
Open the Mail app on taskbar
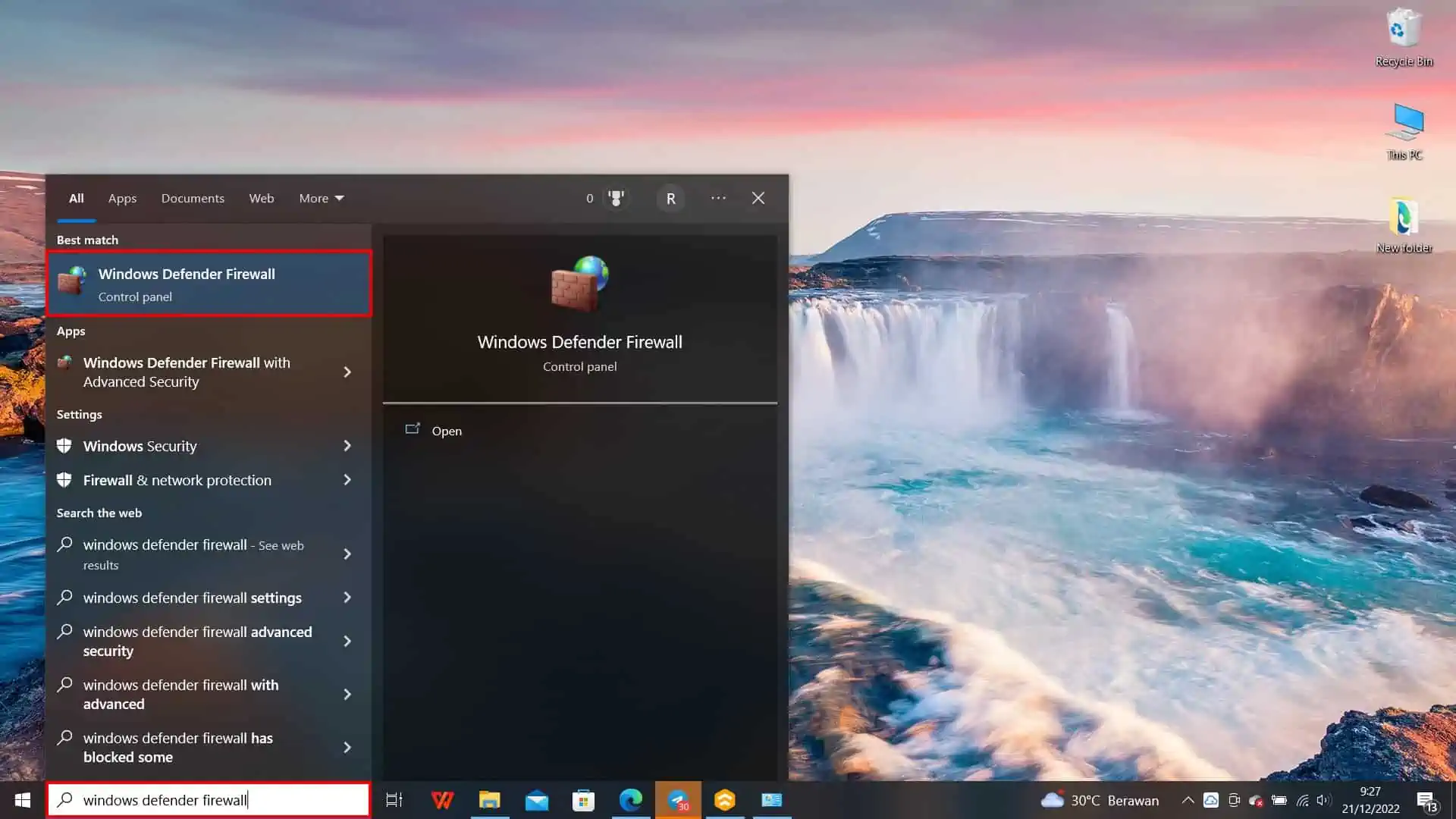pyautogui.click(x=536, y=800)
